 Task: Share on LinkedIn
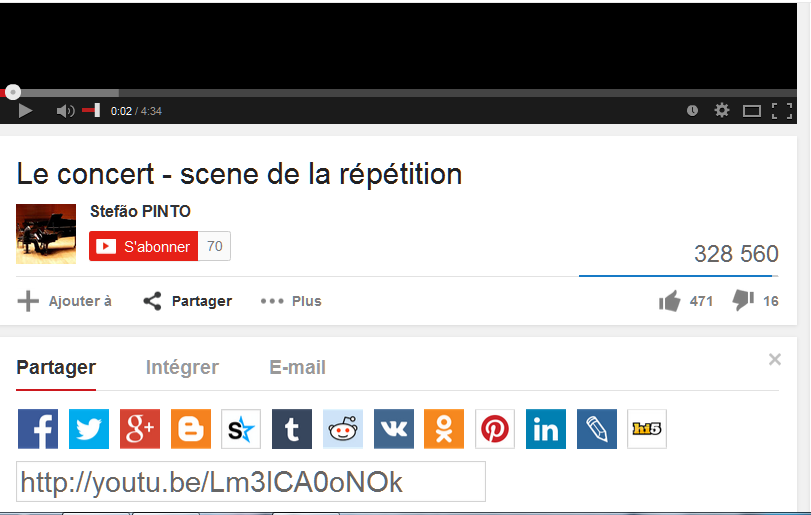[x=546, y=429]
